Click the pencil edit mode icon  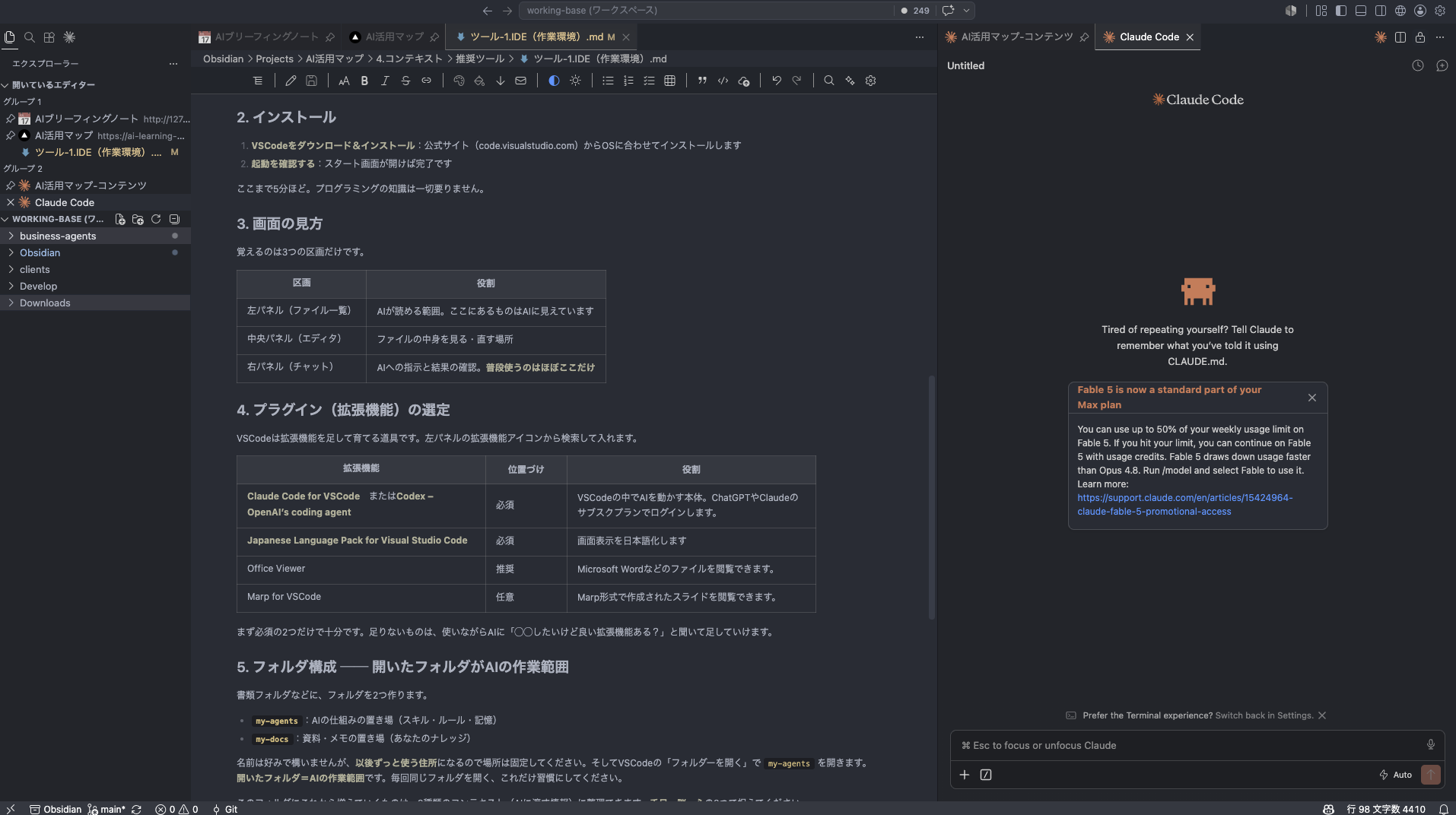[291, 81]
